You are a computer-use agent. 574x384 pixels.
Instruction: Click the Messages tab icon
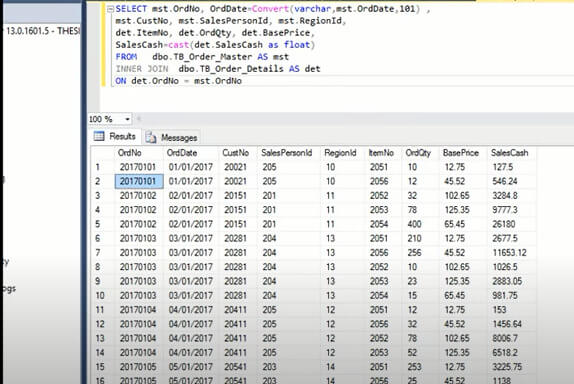(151, 138)
